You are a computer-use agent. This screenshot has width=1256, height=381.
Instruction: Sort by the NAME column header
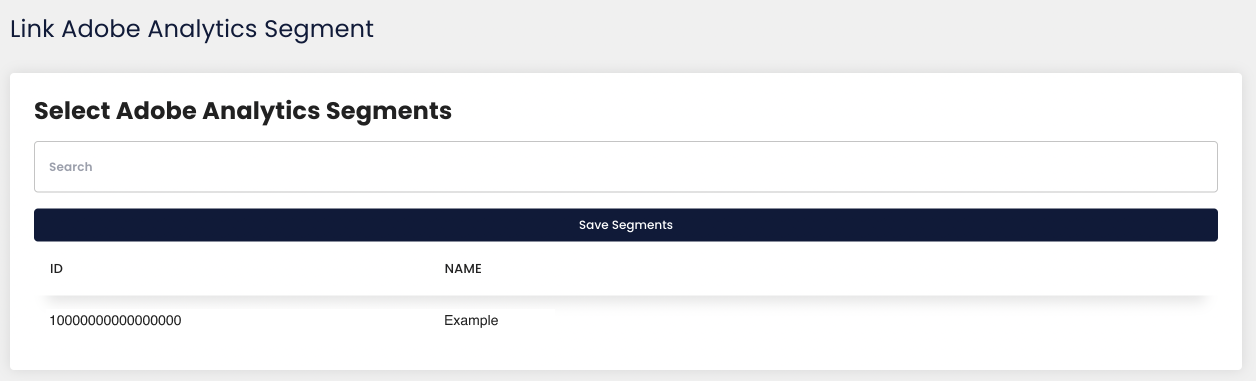pyautogui.click(x=463, y=269)
